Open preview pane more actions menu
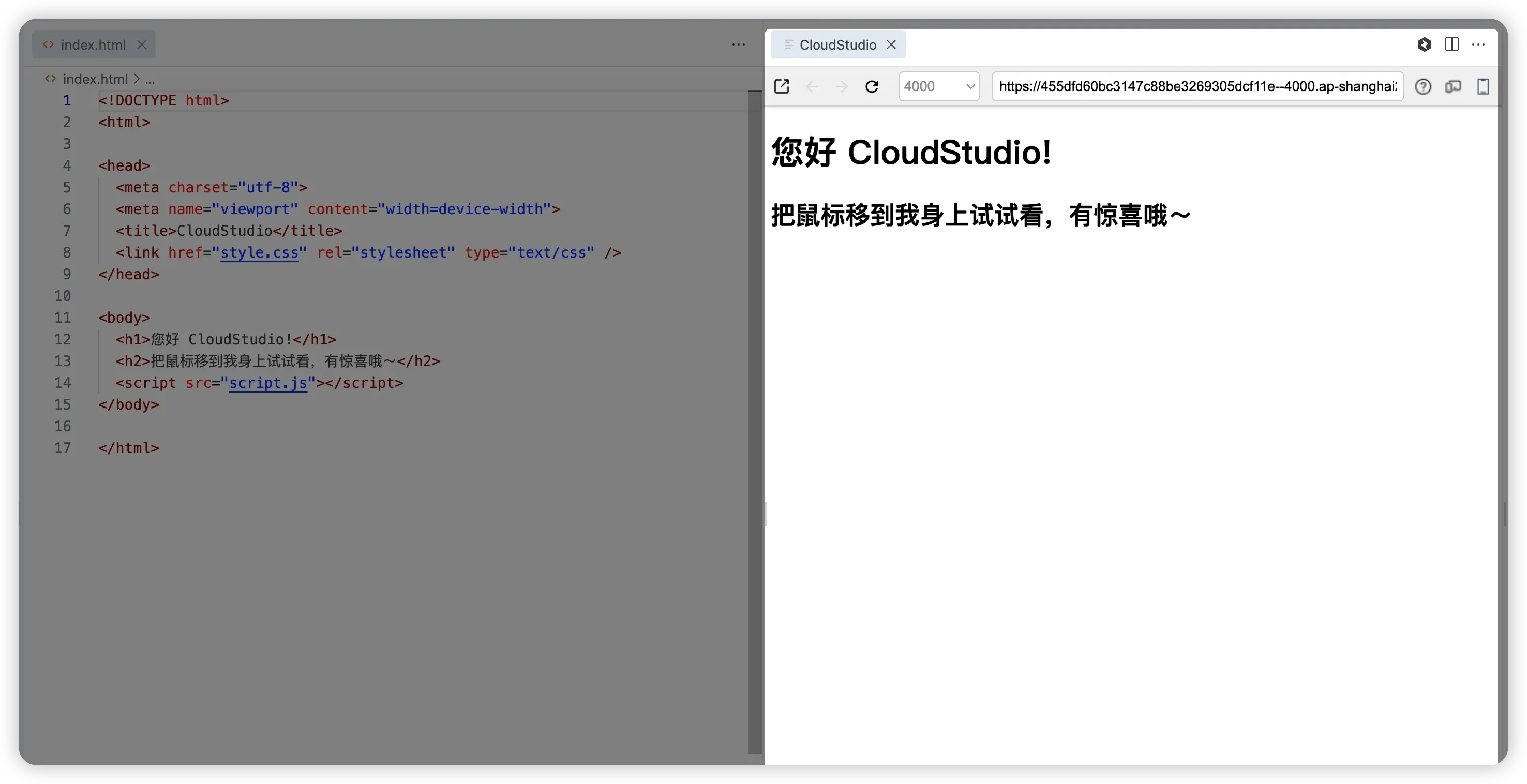 pyautogui.click(x=1478, y=44)
